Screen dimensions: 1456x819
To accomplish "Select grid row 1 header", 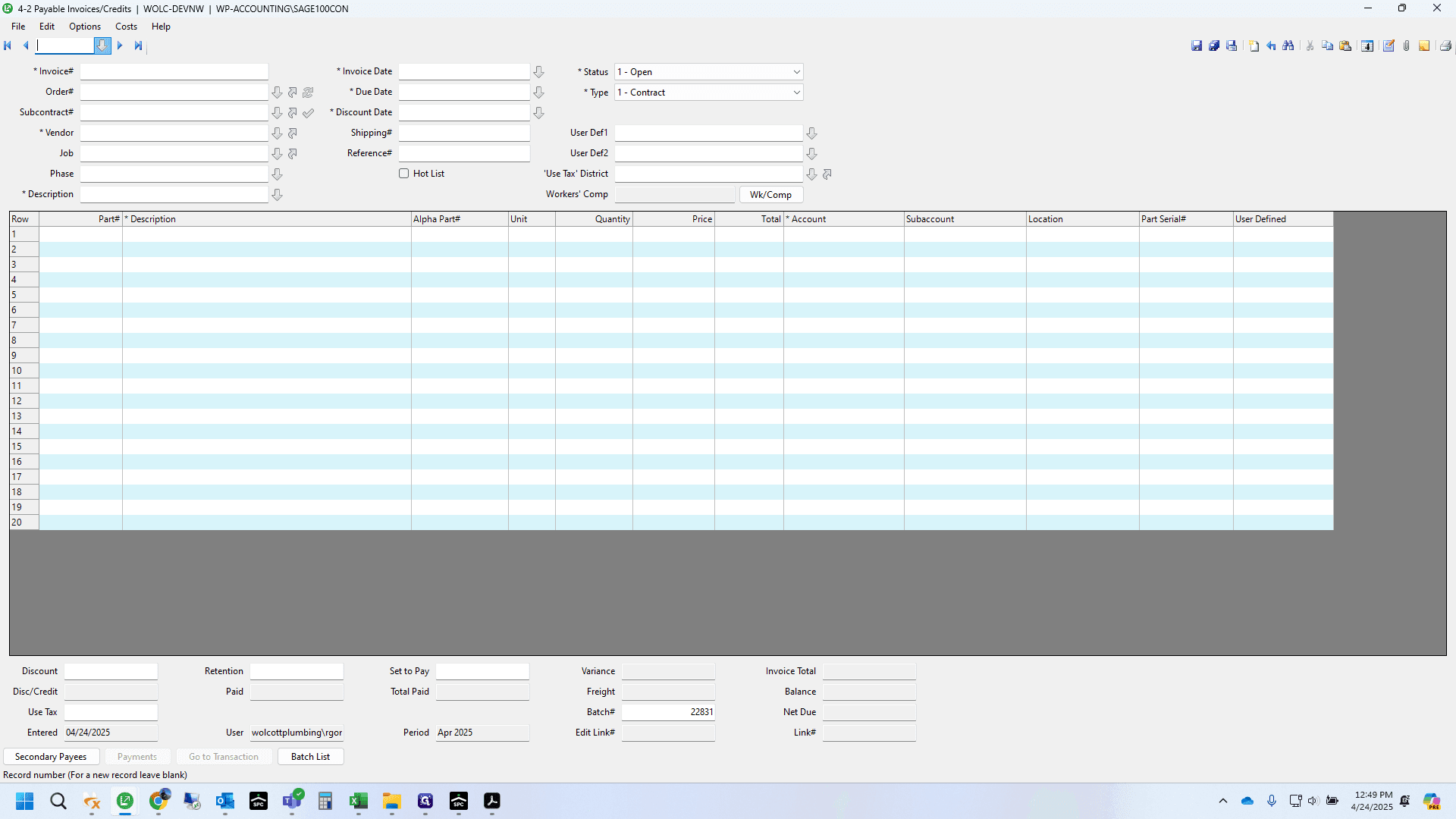I will click(x=24, y=234).
